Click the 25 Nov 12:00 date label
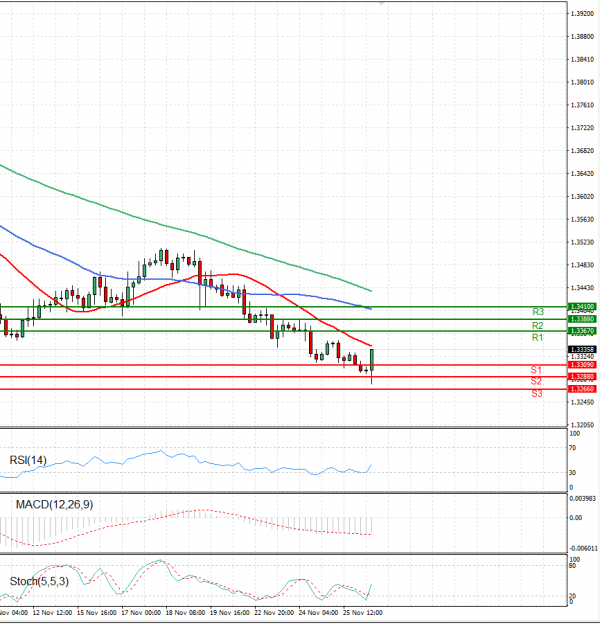Viewport: 600px width, 624px height. coord(362,613)
